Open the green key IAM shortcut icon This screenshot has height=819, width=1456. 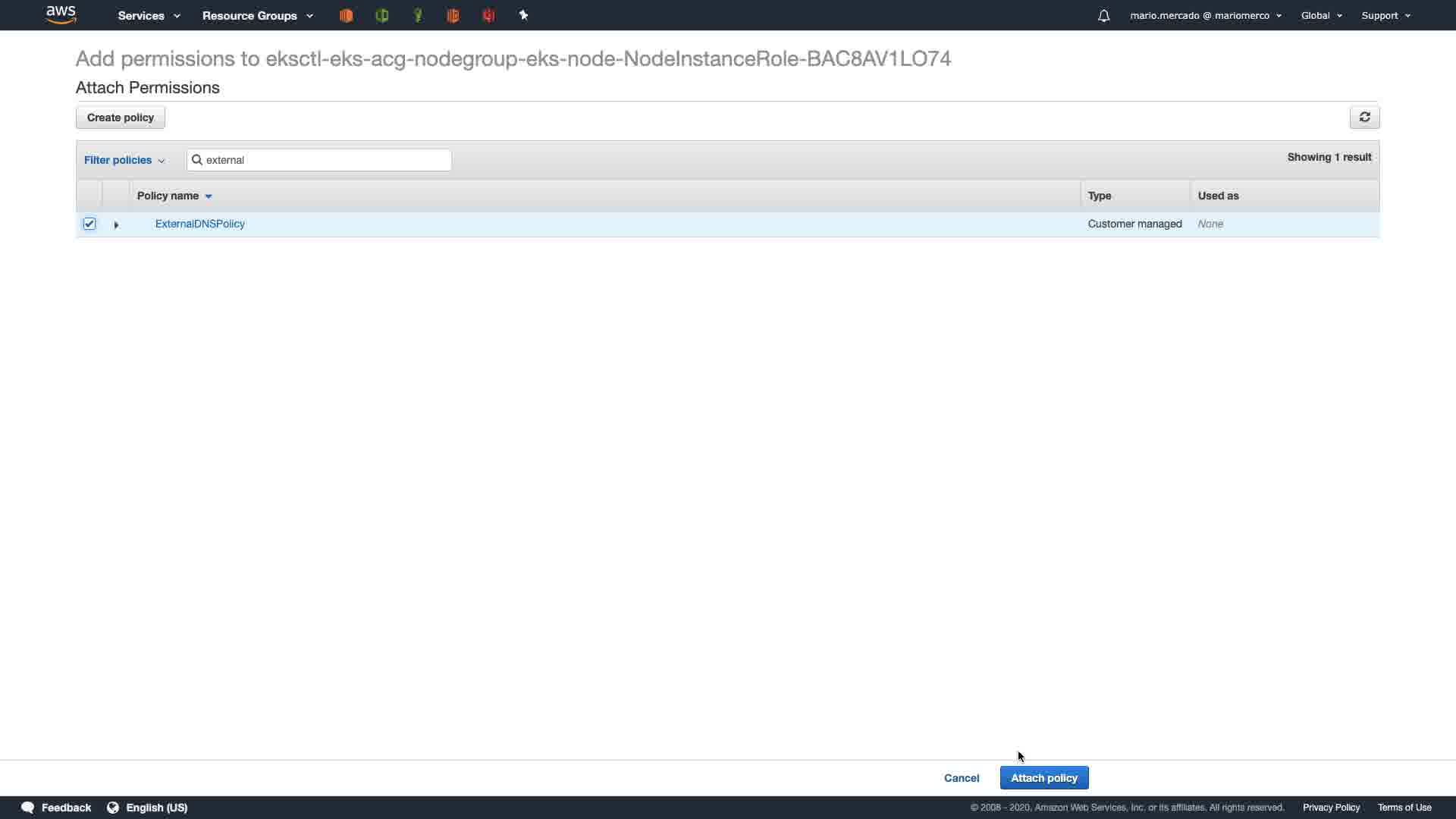[417, 15]
